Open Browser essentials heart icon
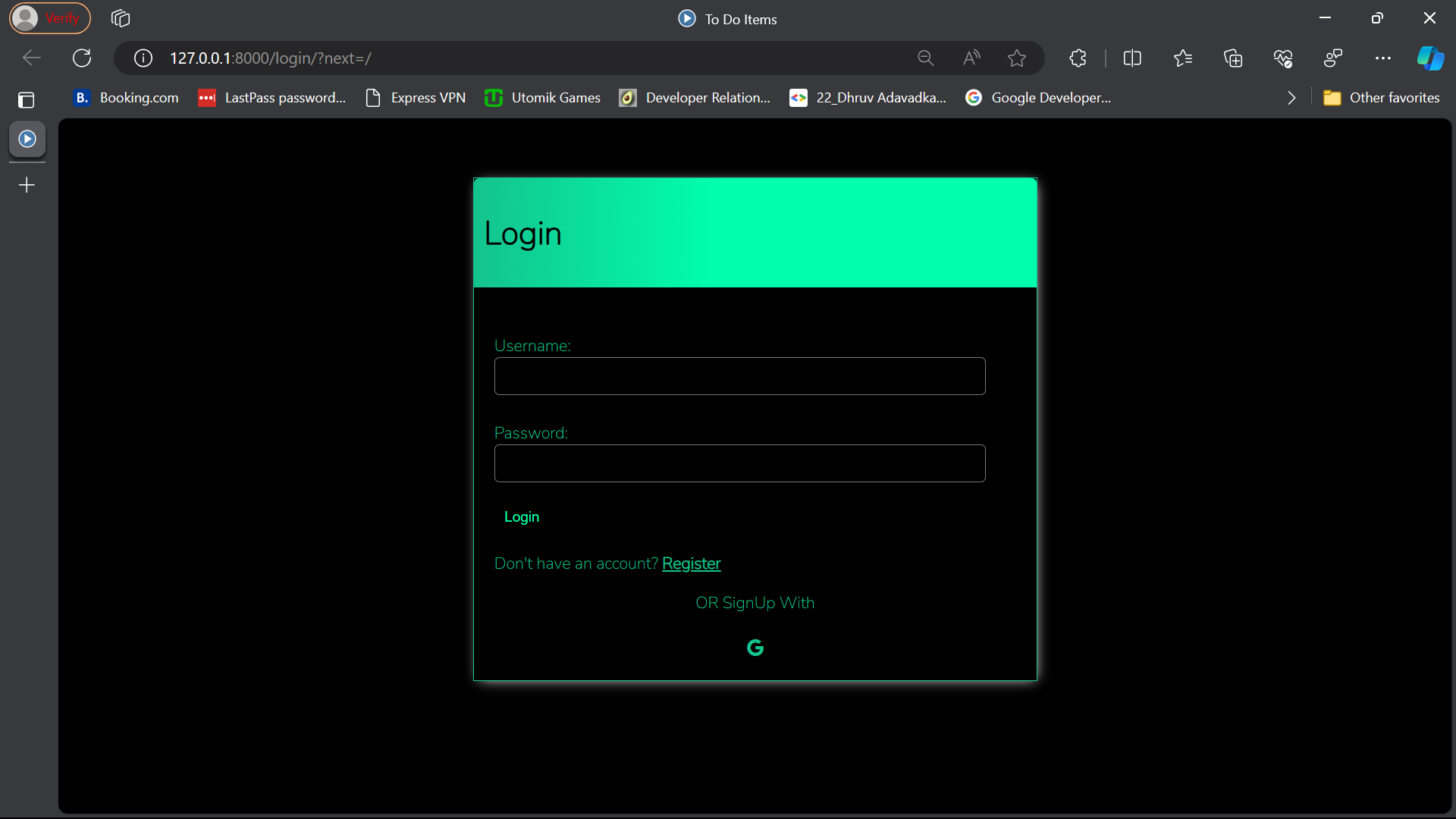 [x=1283, y=58]
